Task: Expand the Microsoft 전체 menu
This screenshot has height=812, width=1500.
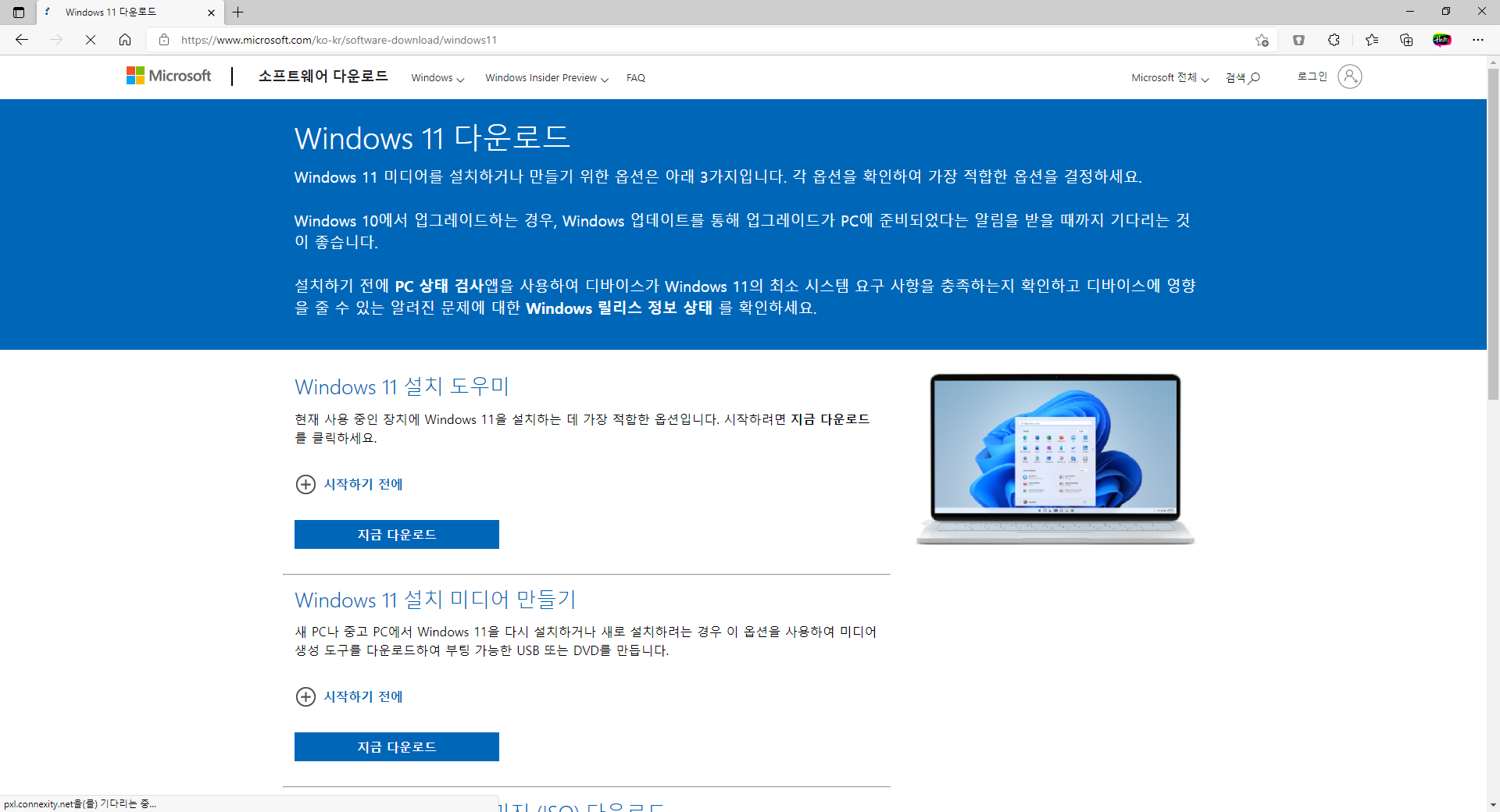Action: click(1170, 77)
